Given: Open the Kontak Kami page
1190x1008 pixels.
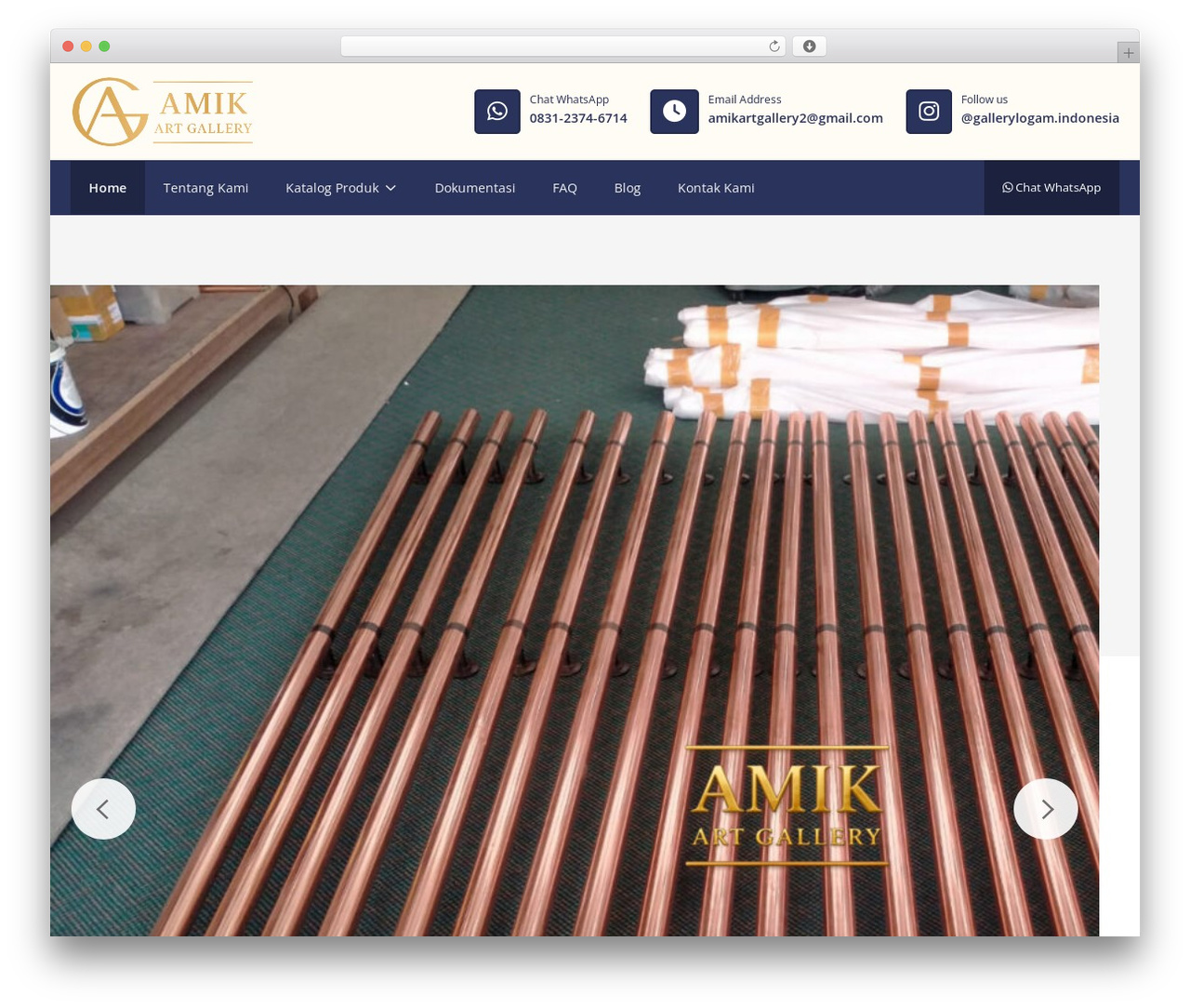Looking at the screenshot, I should [x=716, y=188].
